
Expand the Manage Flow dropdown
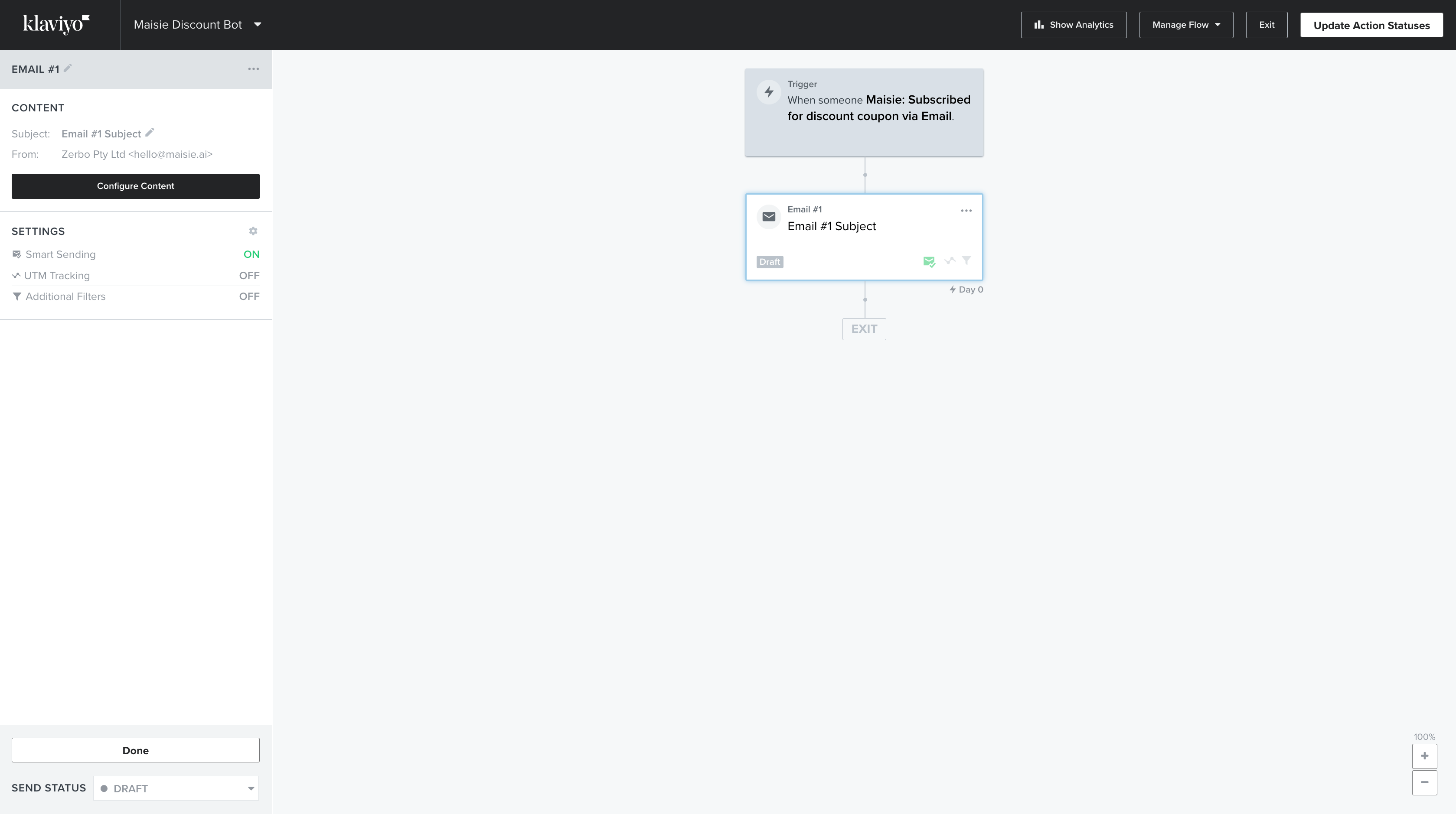1185,24
